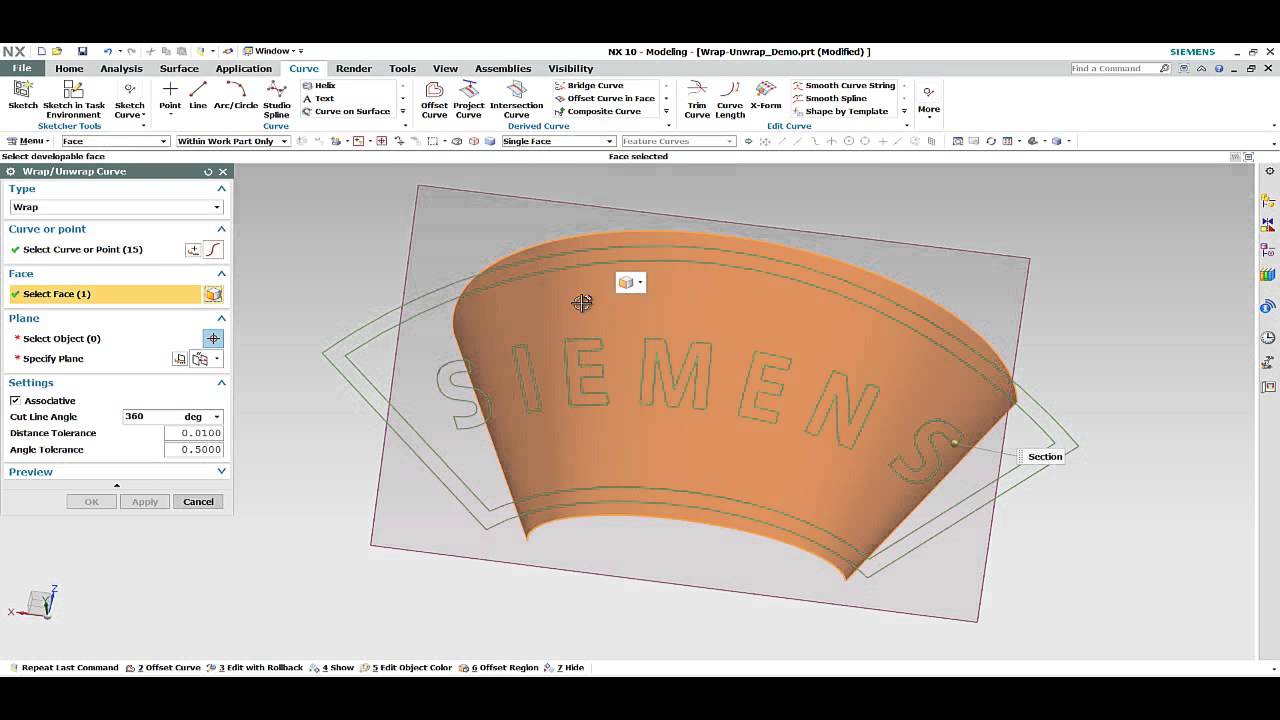Open the Type dropdown showing Wrap
The height and width of the screenshot is (720, 1280).
pyautogui.click(x=116, y=207)
